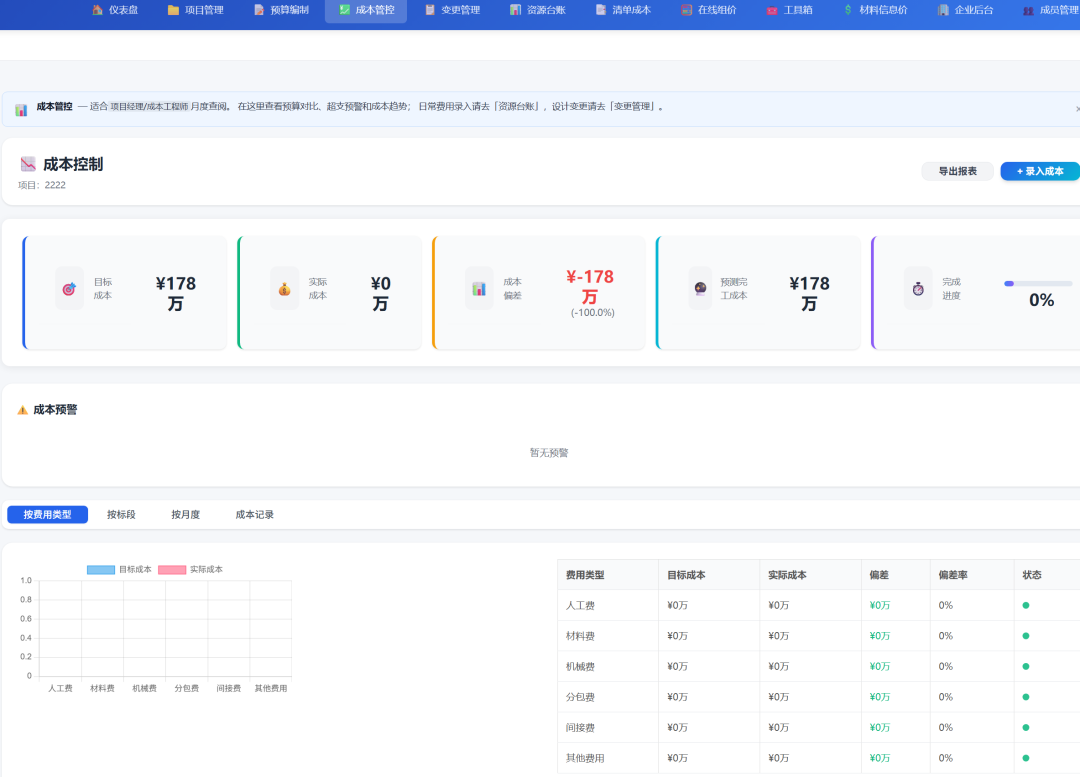The height and width of the screenshot is (777, 1080).
Task: Click the 实际成本 money bag icon
Action: [284, 289]
